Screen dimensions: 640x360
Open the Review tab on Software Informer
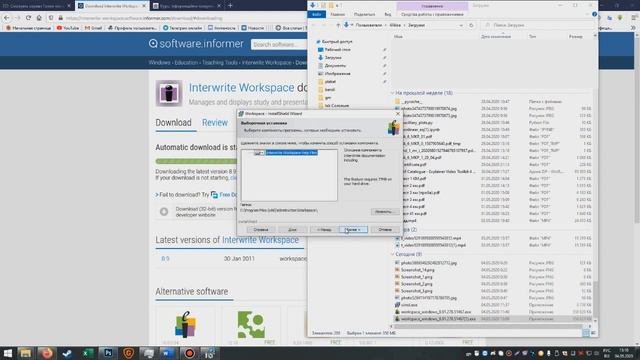215,122
